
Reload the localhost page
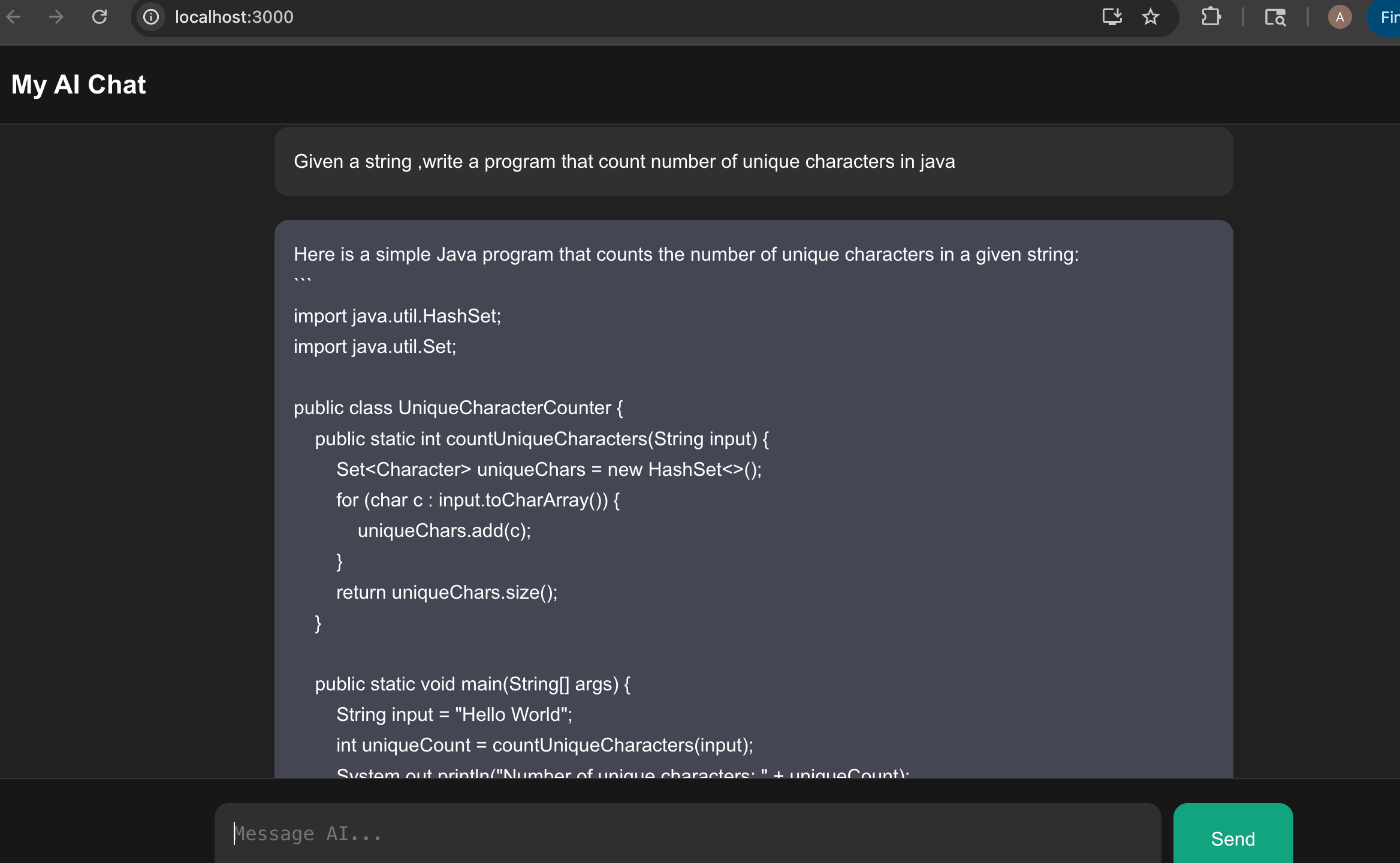point(99,17)
